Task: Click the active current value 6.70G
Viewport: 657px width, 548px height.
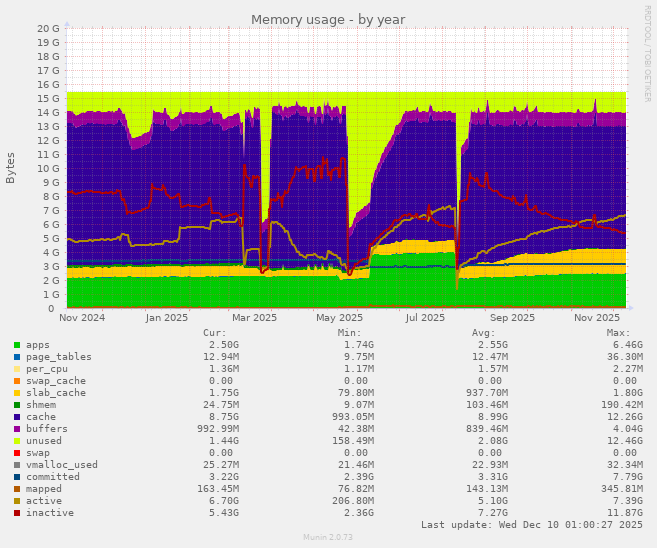Action: 224,501
